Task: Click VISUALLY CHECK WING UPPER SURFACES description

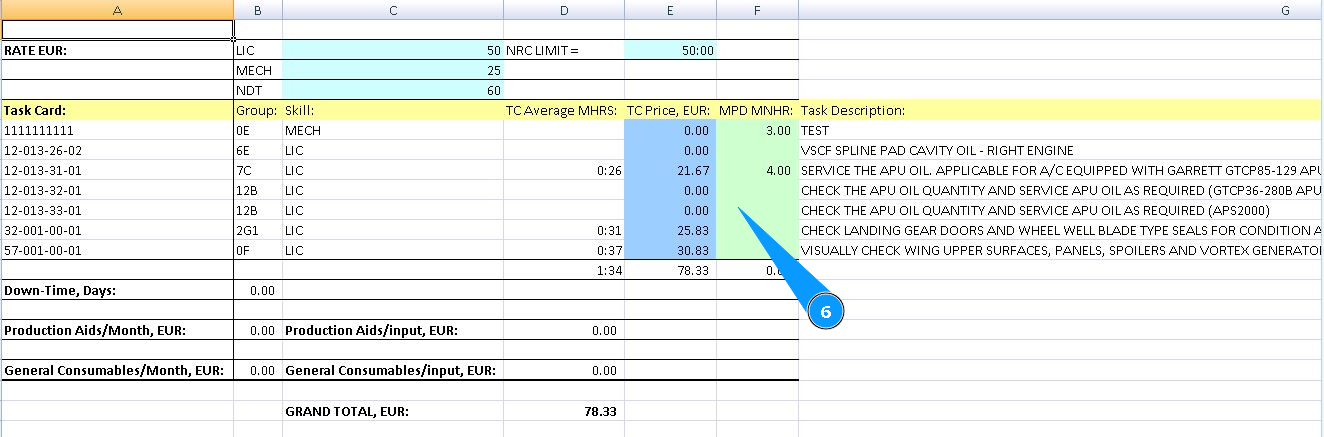Action: pos(1061,250)
